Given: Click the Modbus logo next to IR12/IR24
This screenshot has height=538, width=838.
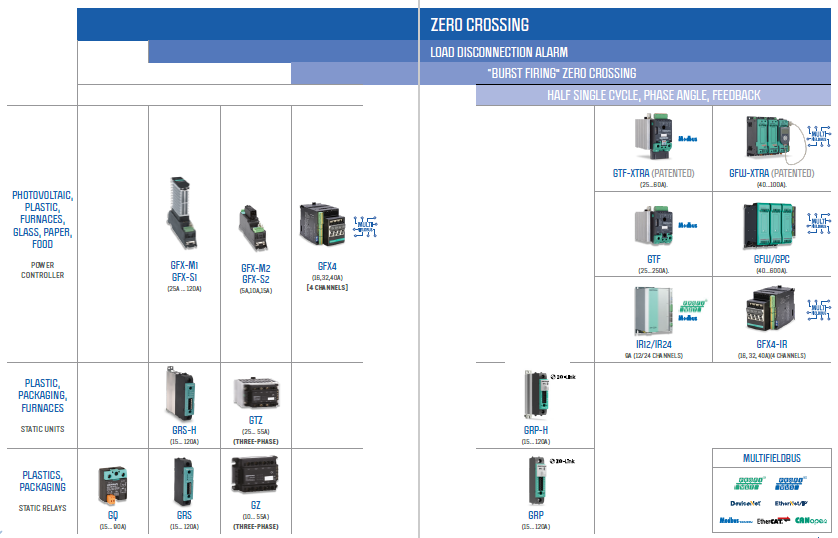Looking at the screenshot, I should (688, 318).
